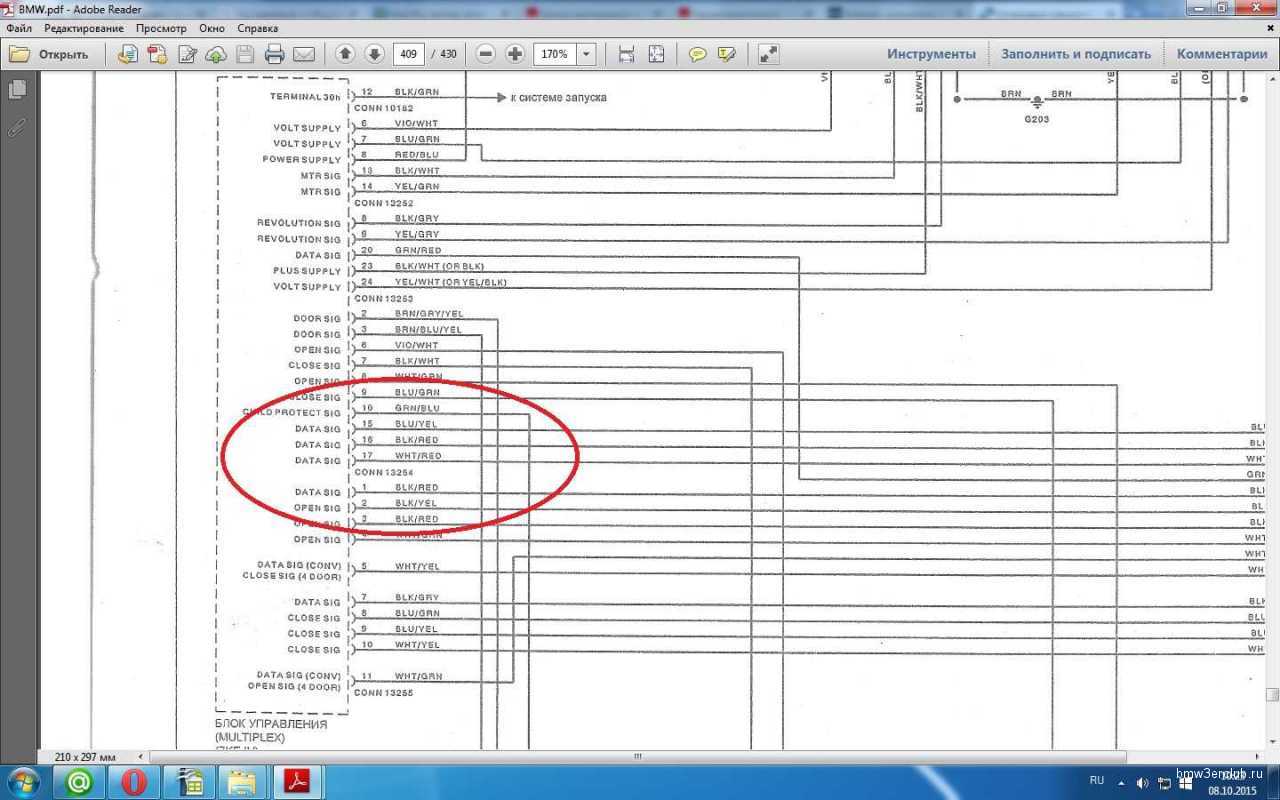The width and height of the screenshot is (1280, 800).
Task: Click the vertical scrollbar thumb
Action: pyautogui.click(x=1272, y=695)
